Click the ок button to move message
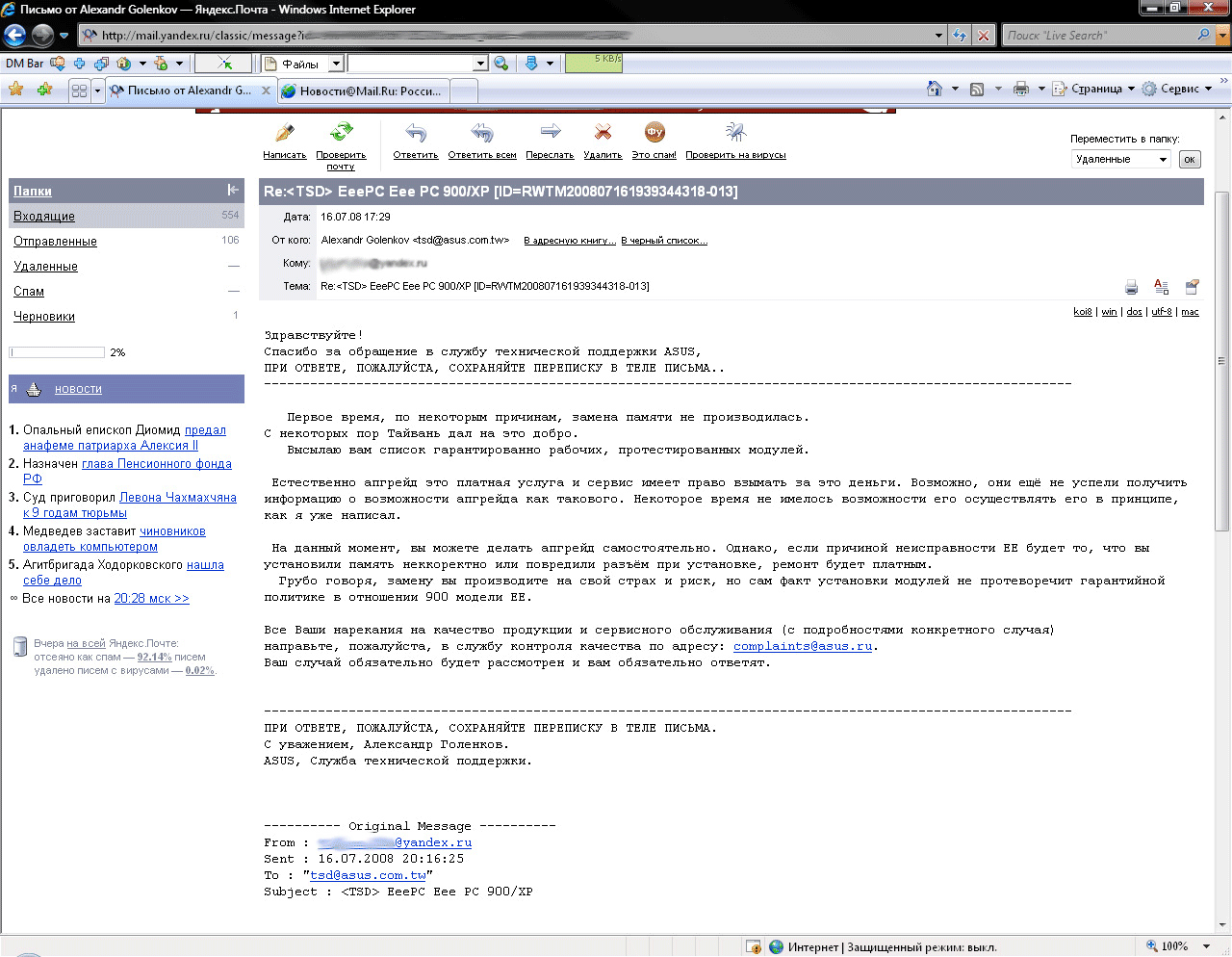 coord(1190,160)
